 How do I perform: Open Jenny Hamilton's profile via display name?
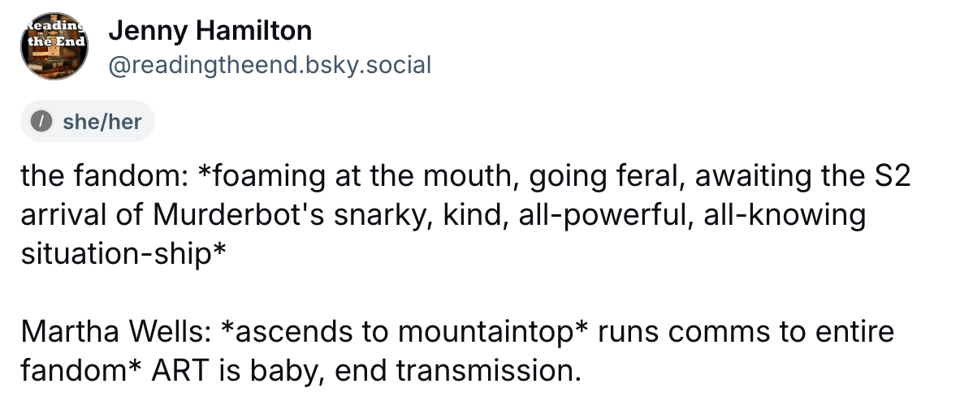[210, 31]
